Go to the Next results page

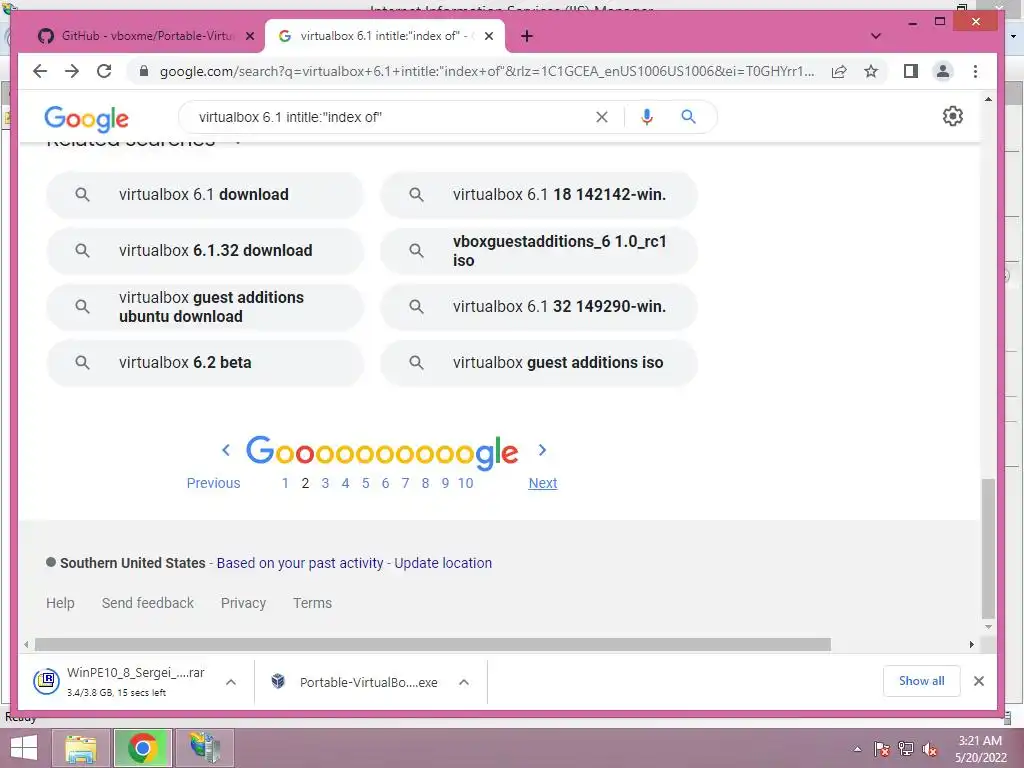coord(543,483)
